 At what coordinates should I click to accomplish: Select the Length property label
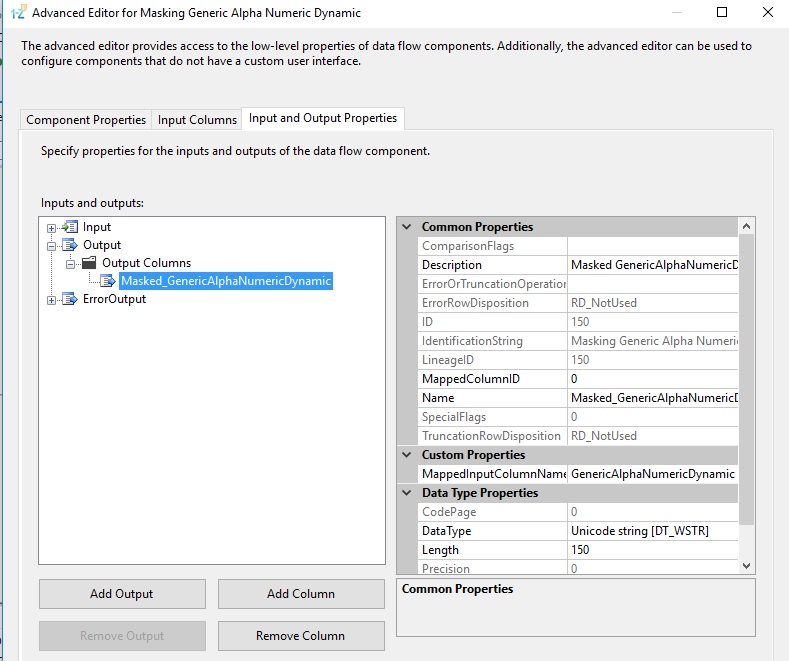pyautogui.click(x=440, y=550)
